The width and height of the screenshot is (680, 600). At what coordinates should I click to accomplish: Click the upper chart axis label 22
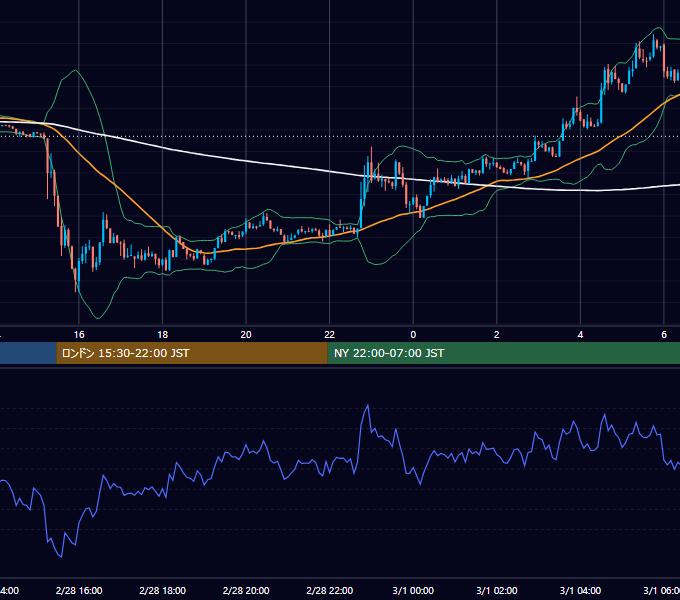tap(330, 335)
